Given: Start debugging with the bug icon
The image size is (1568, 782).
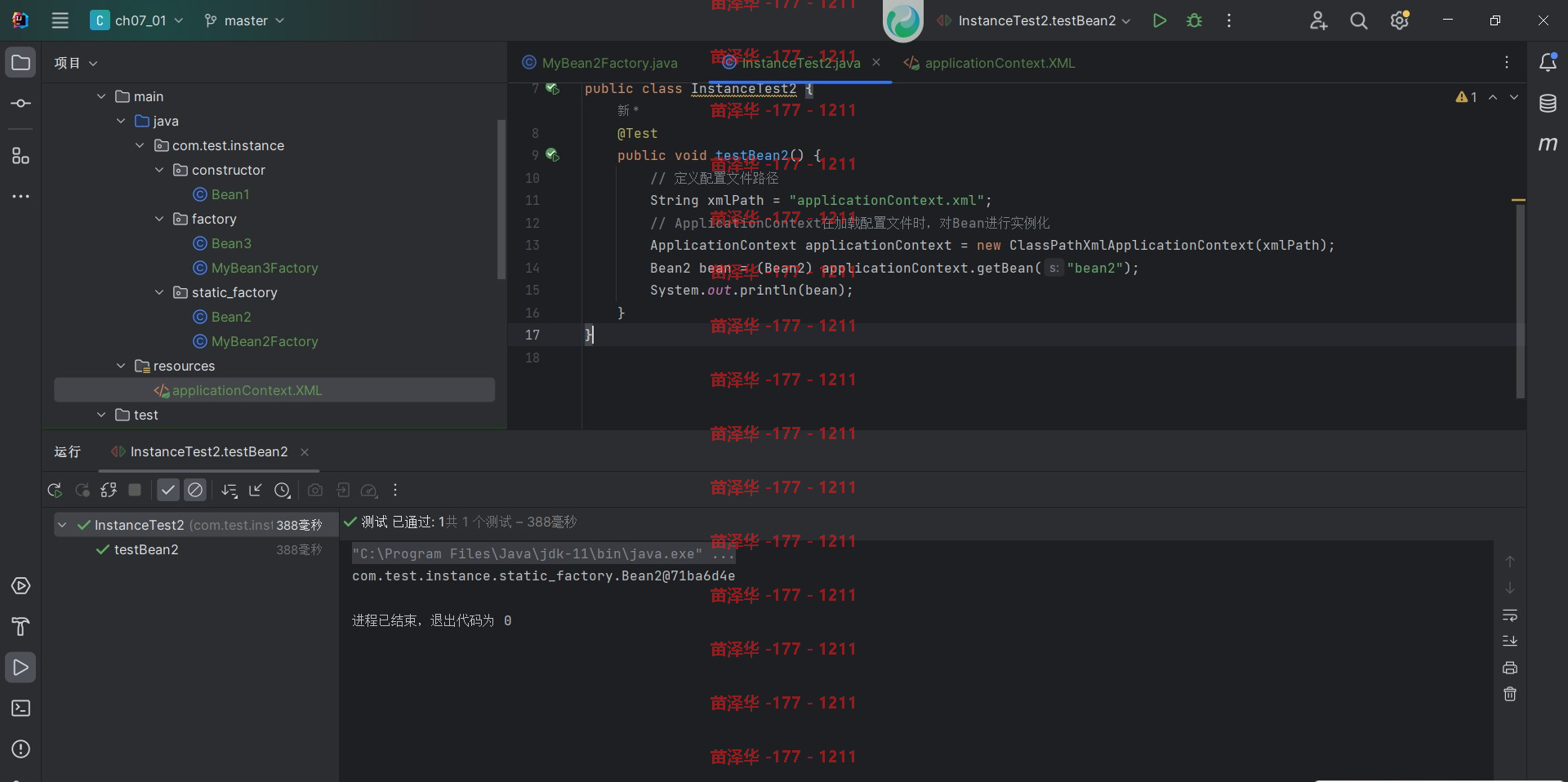Looking at the screenshot, I should (x=1194, y=20).
